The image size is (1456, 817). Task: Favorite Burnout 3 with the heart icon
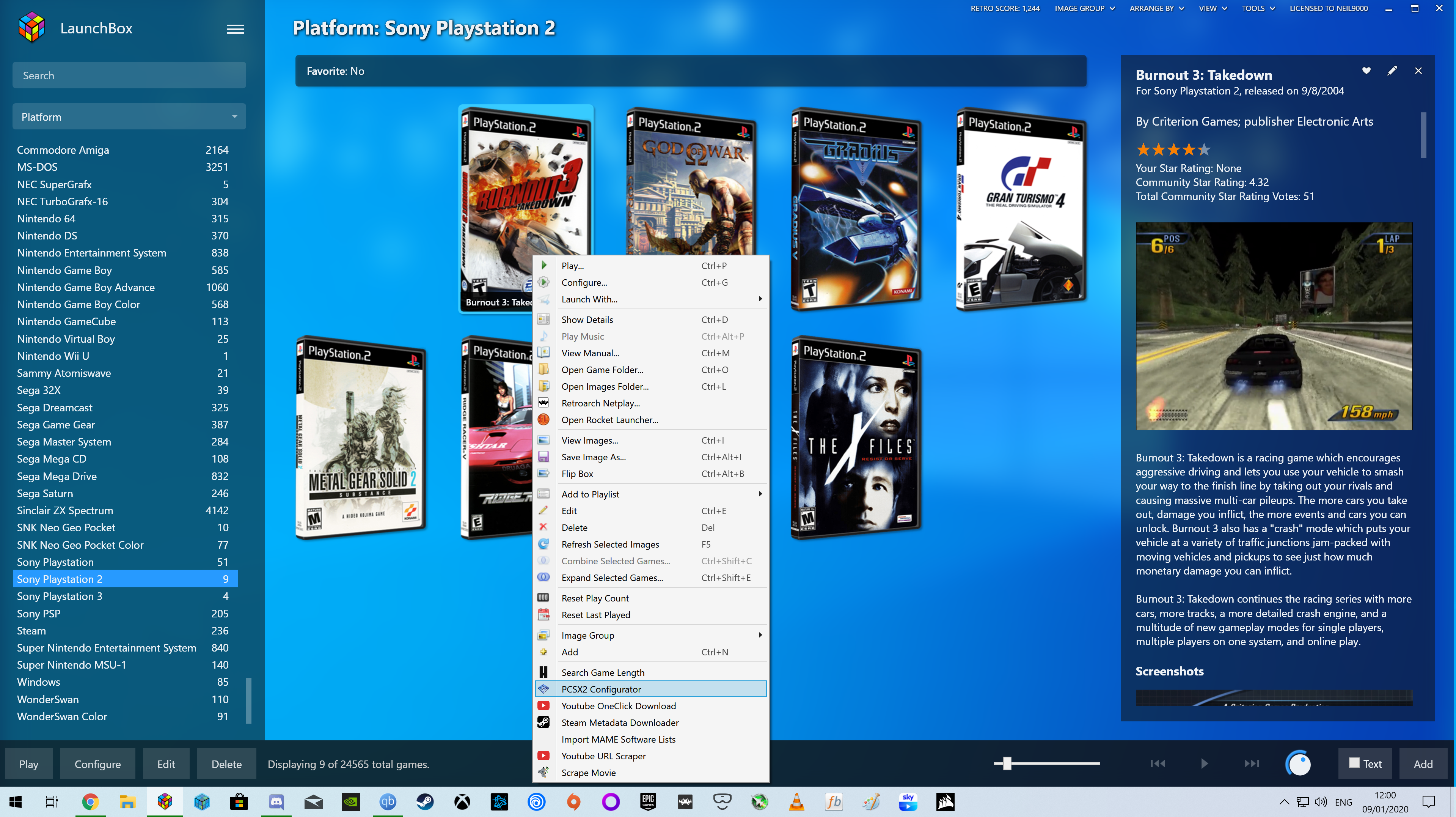click(x=1366, y=71)
